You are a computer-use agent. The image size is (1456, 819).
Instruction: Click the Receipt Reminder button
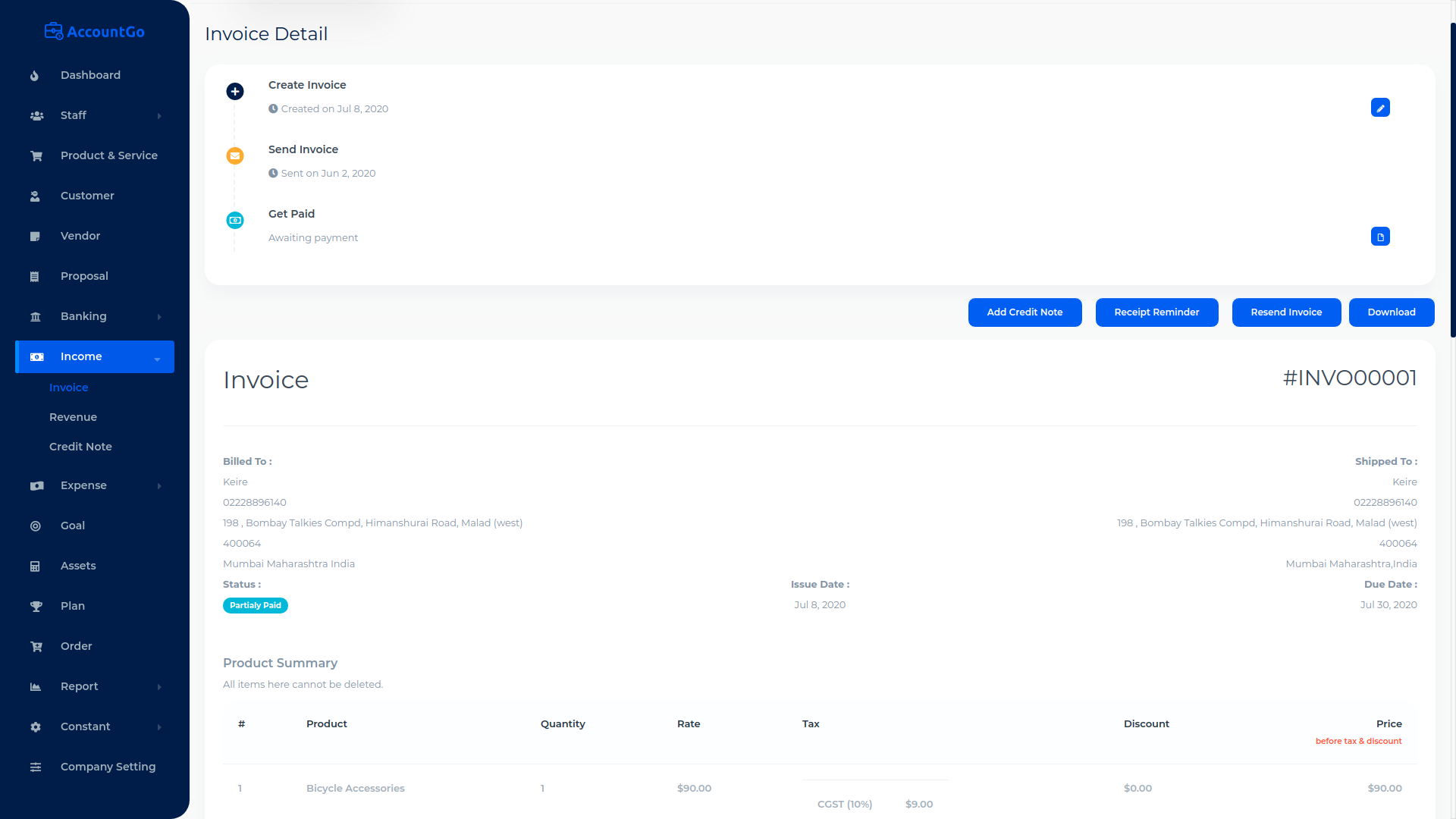(1156, 312)
